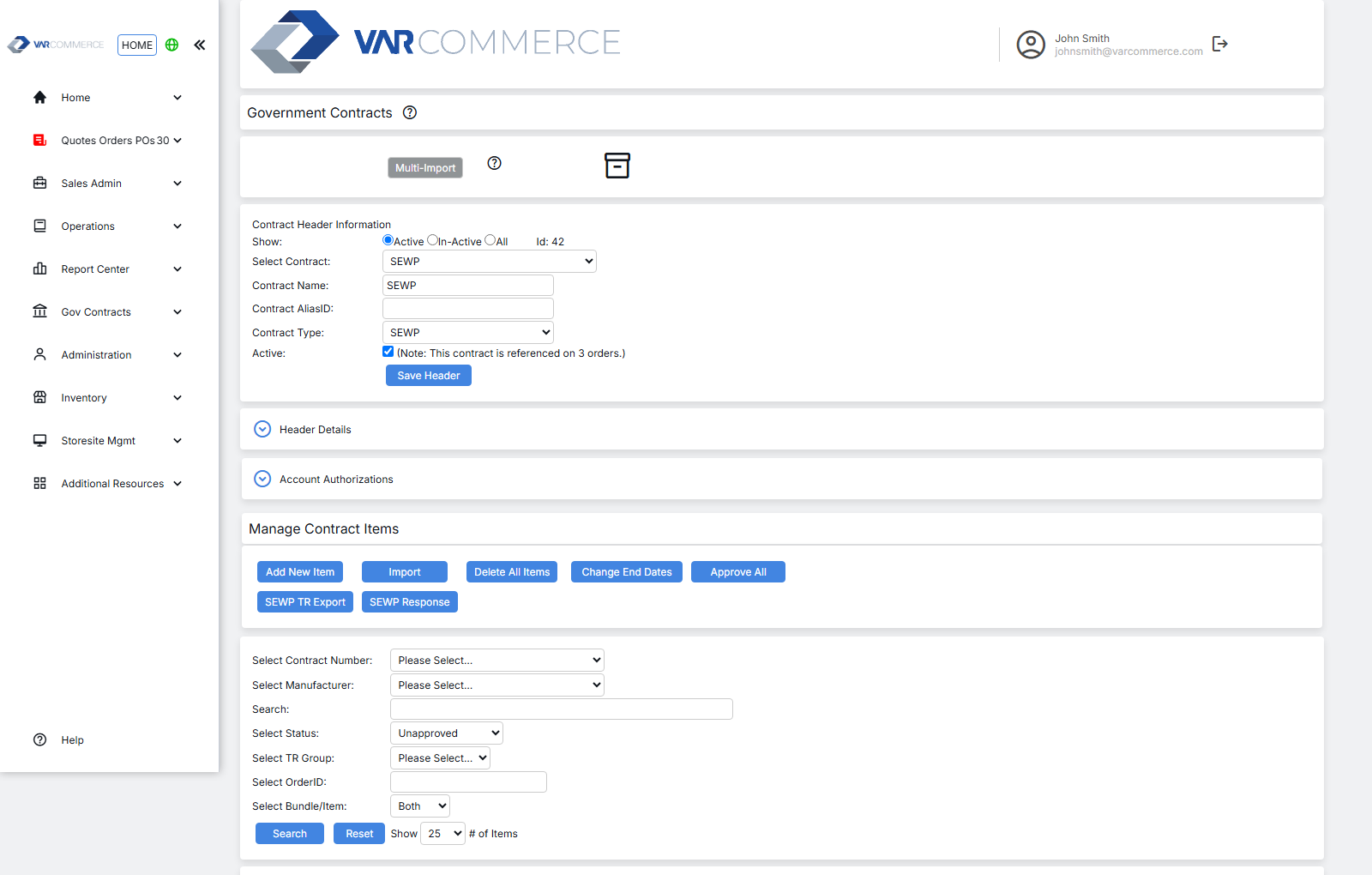Click the Multi-Import button
Image resolution: width=1372 pixels, height=875 pixels.
425,168
